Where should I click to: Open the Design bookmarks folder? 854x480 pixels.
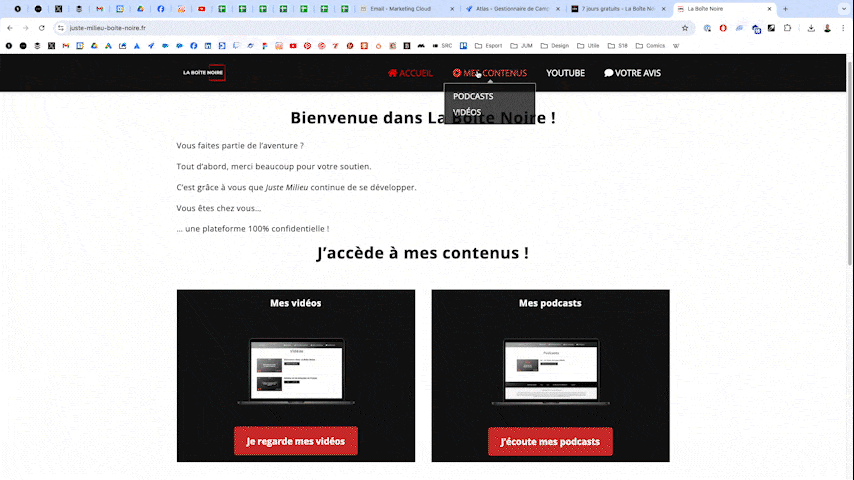point(555,45)
